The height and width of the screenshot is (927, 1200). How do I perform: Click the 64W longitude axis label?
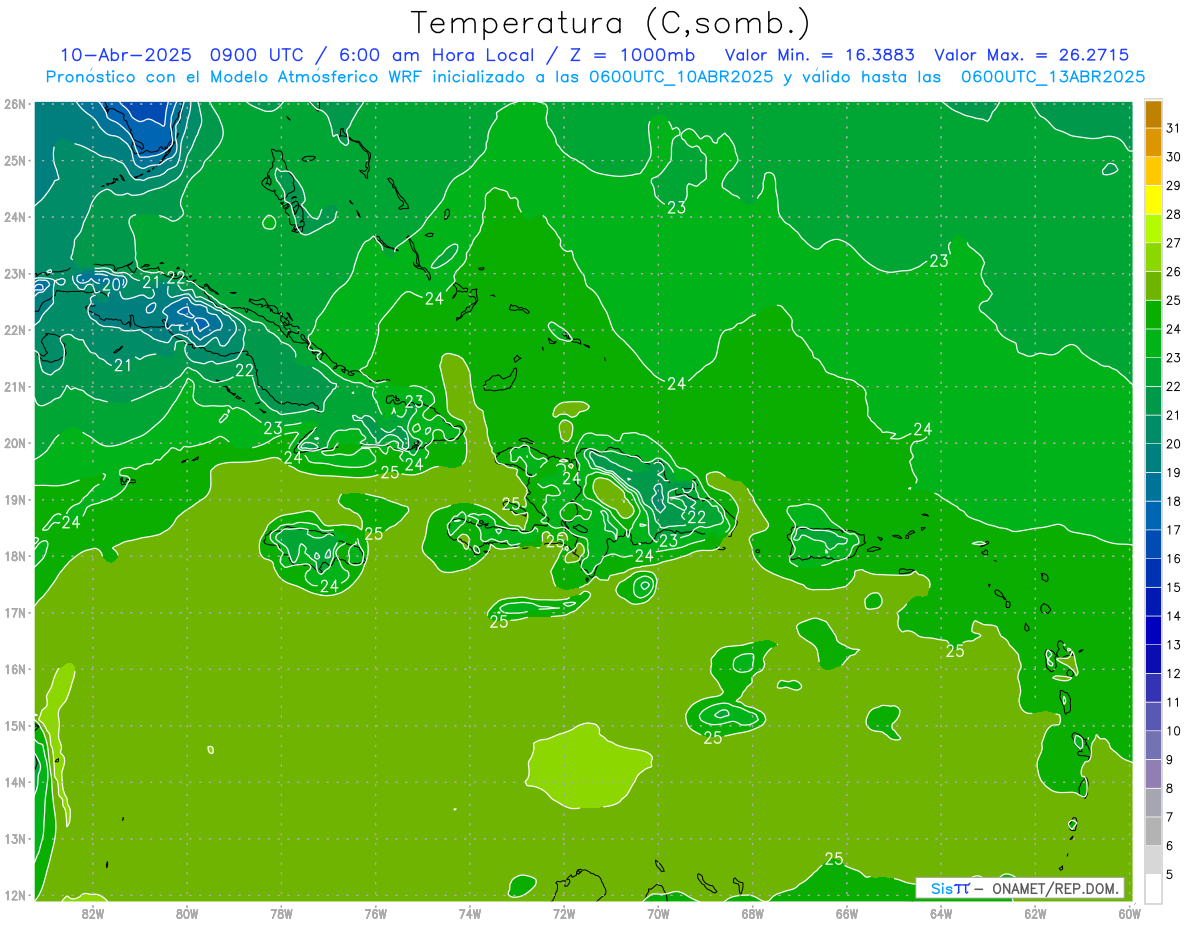(941, 913)
